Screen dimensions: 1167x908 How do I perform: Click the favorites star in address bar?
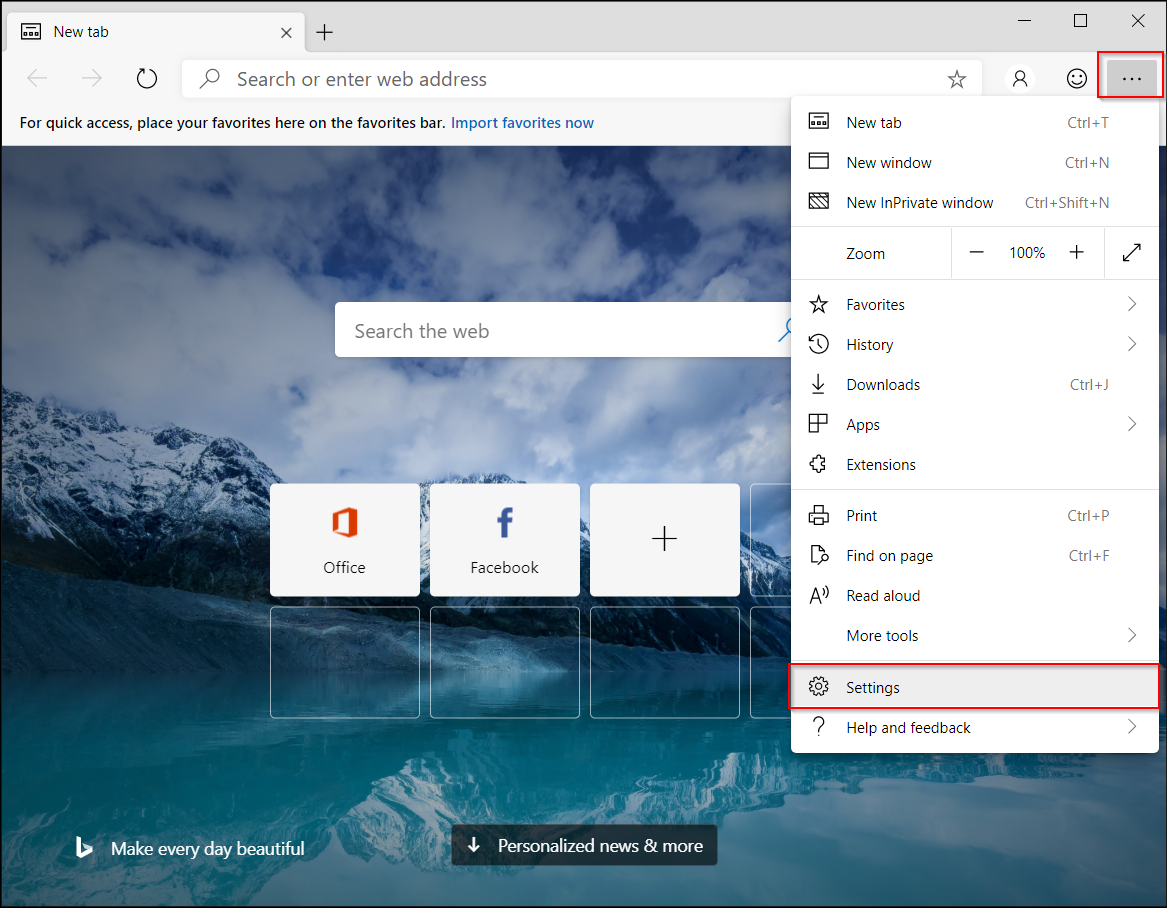click(x=957, y=79)
